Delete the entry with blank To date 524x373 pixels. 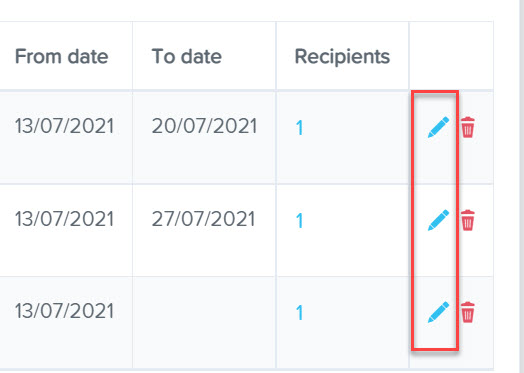[x=468, y=312]
